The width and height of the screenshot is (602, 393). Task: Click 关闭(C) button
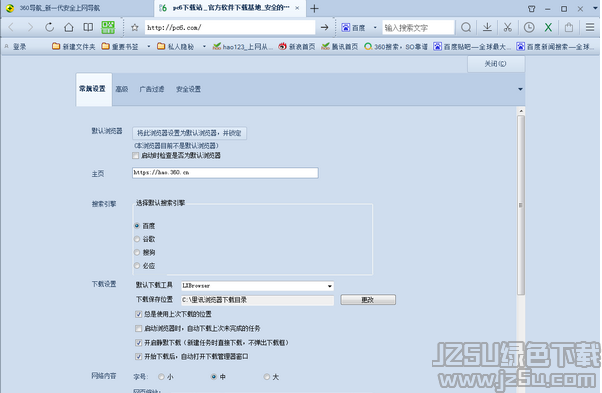[x=496, y=64]
